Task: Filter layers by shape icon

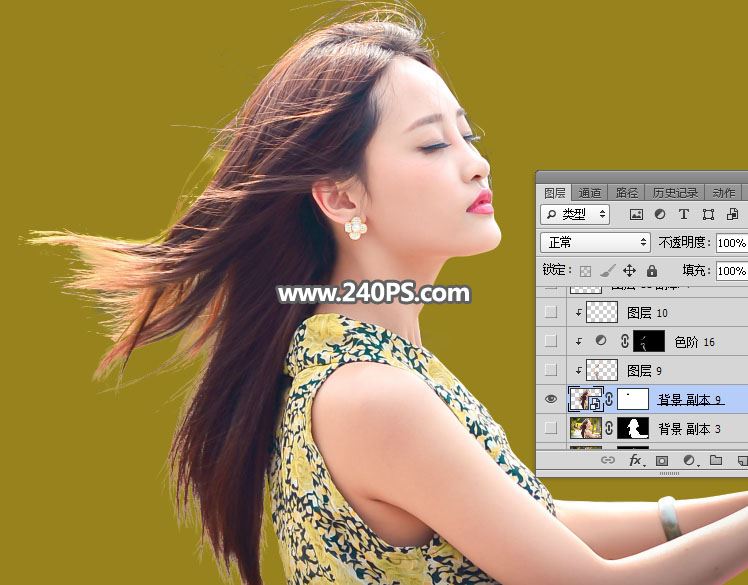Action: pyautogui.click(x=708, y=215)
